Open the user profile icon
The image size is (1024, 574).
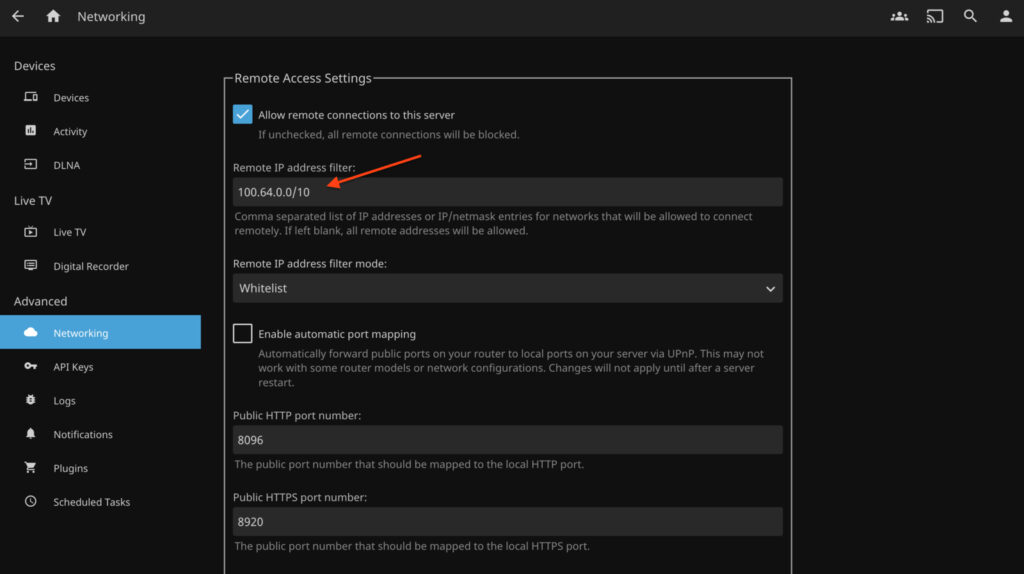coord(1006,17)
